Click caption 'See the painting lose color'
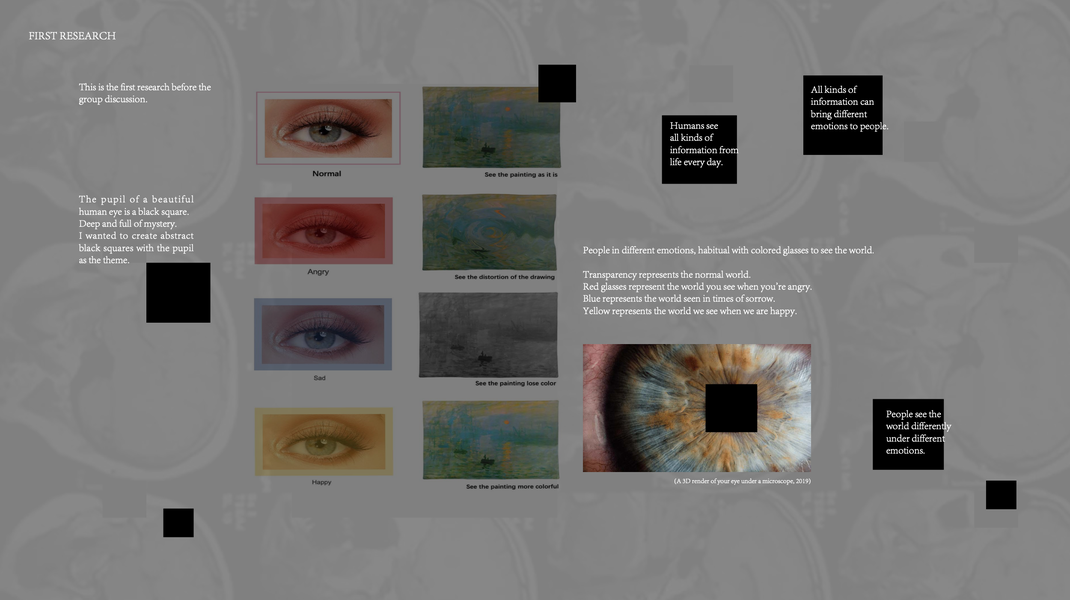1070x600 pixels. (x=515, y=384)
